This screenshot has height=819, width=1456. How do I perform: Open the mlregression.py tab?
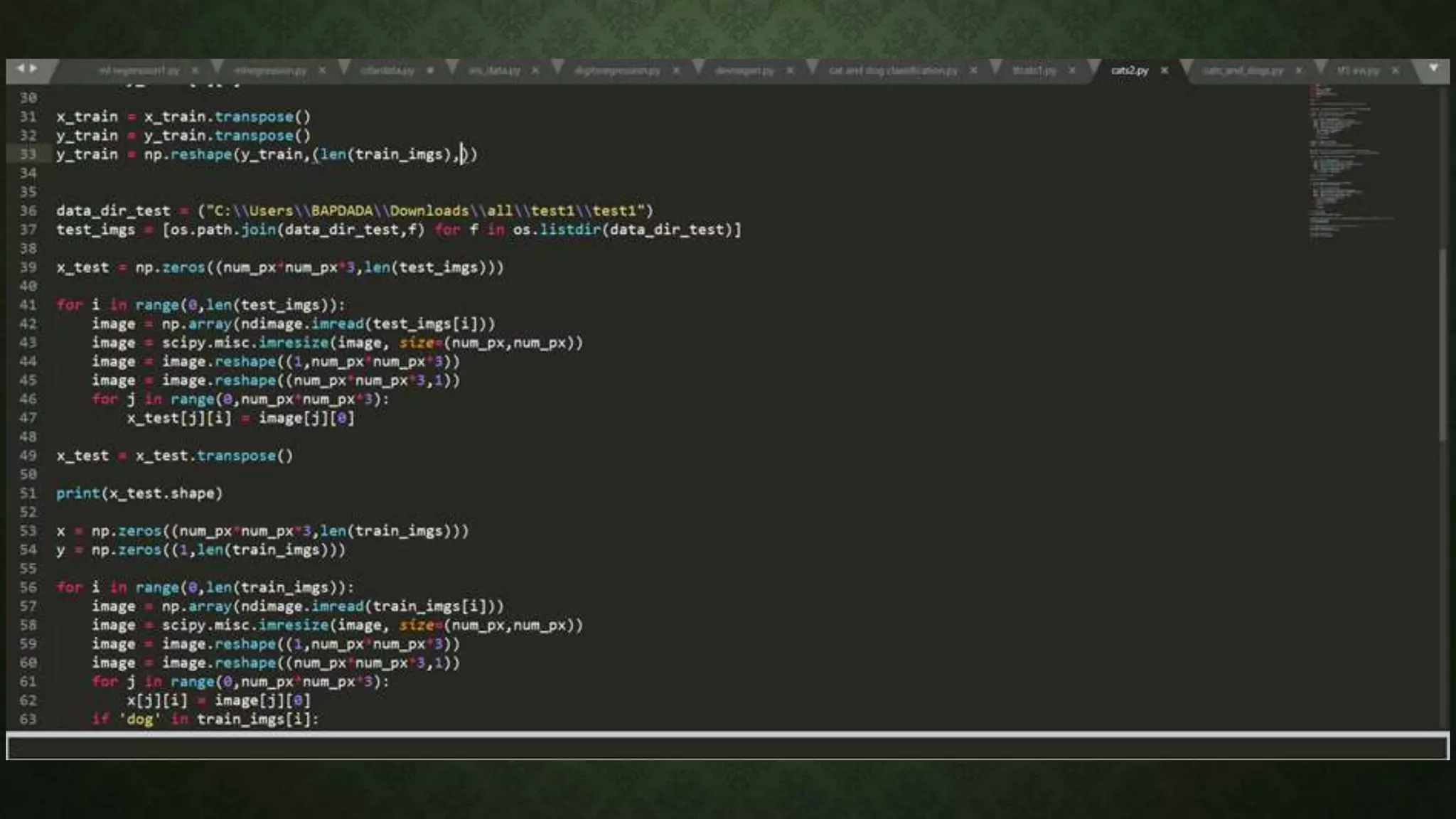click(270, 70)
